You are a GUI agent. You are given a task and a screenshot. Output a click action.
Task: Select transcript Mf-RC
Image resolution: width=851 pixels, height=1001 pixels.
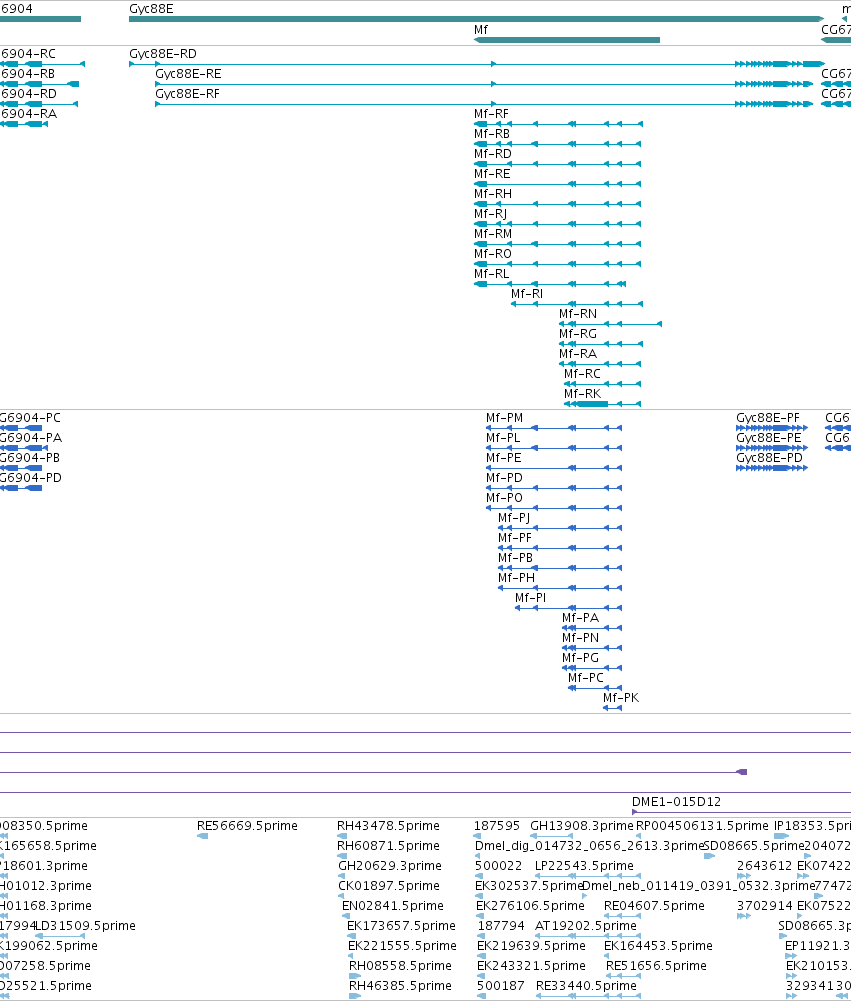tap(582, 374)
